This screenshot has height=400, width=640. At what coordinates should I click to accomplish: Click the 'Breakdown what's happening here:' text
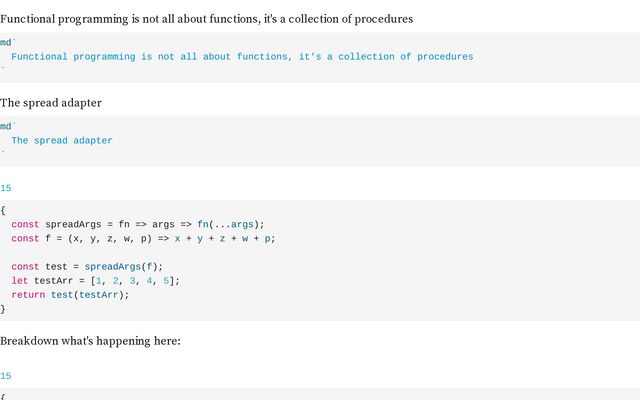pyautogui.click(x=90, y=341)
